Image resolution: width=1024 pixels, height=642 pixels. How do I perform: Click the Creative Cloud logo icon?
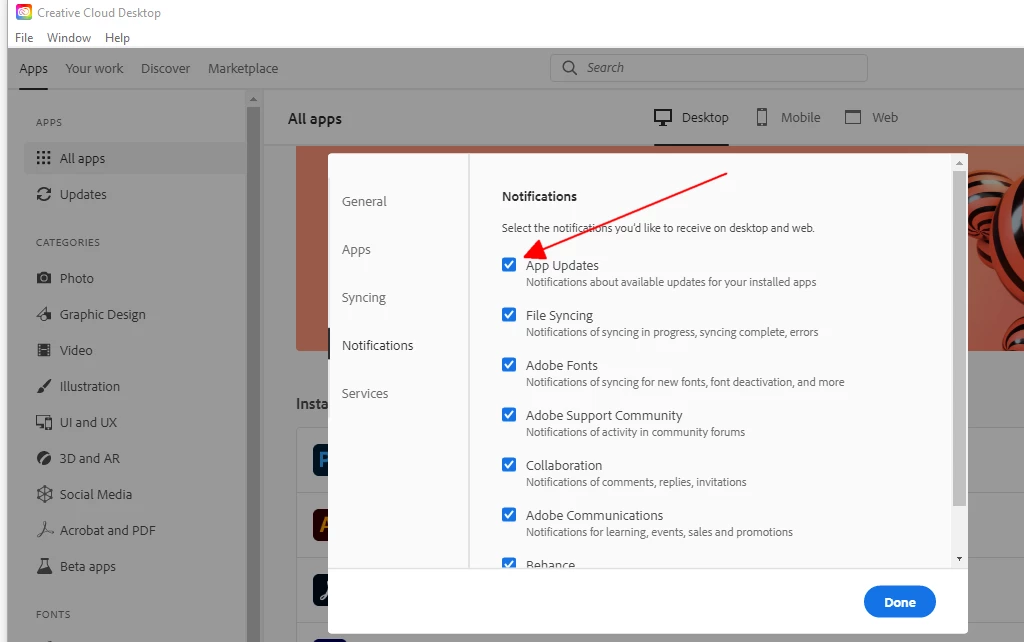tap(24, 12)
